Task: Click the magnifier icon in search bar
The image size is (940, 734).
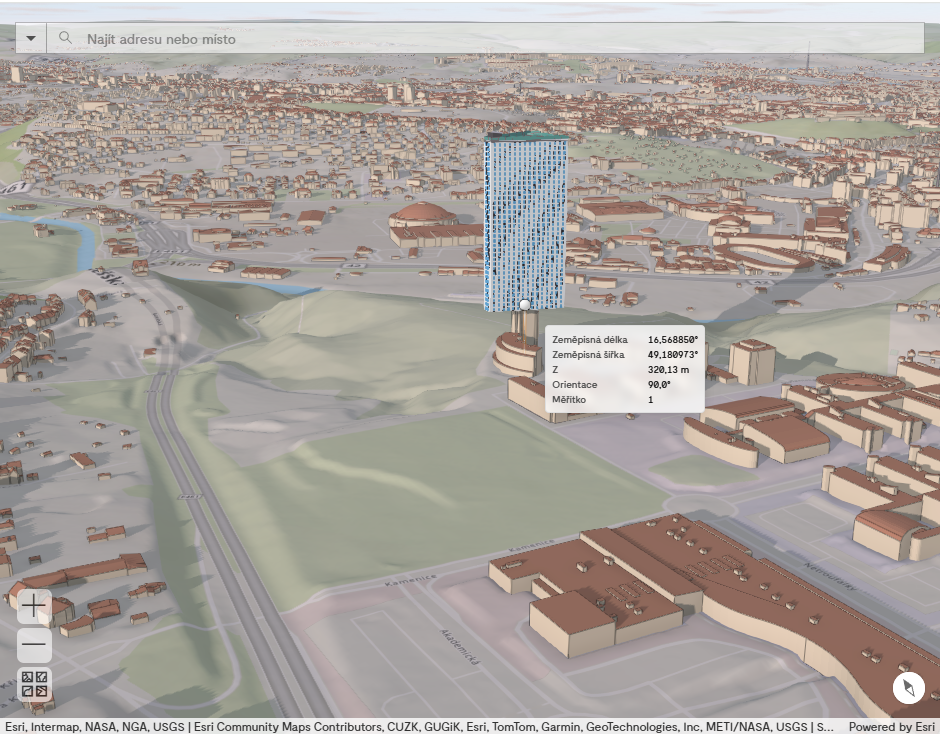Action: pyautogui.click(x=66, y=38)
